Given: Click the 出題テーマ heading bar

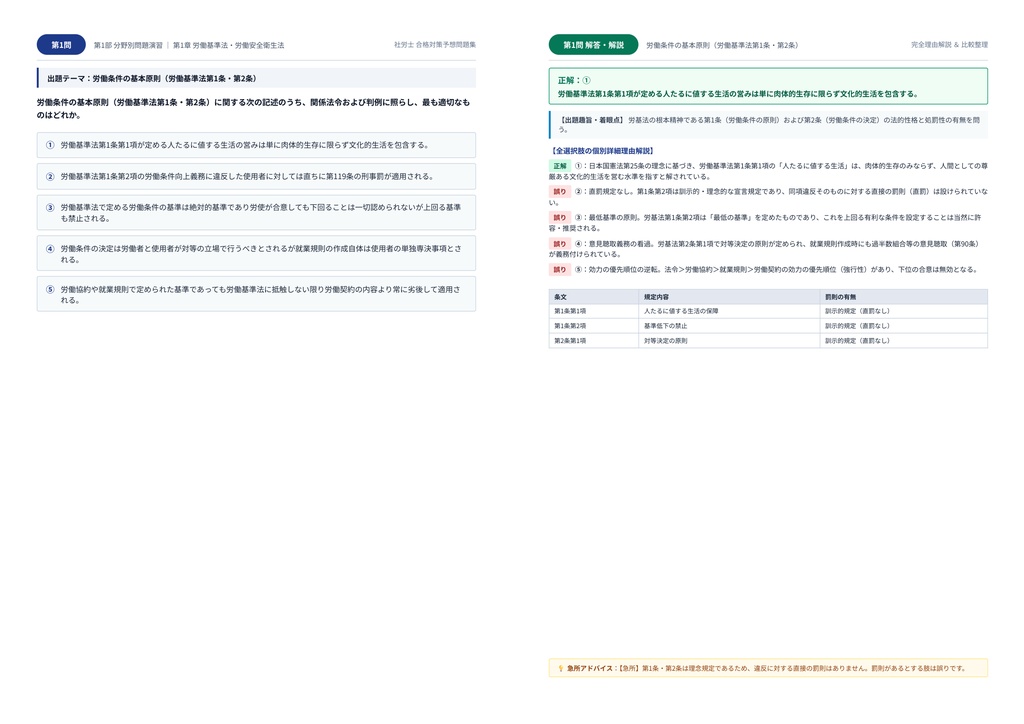Looking at the screenshot, I should point(256,78).
